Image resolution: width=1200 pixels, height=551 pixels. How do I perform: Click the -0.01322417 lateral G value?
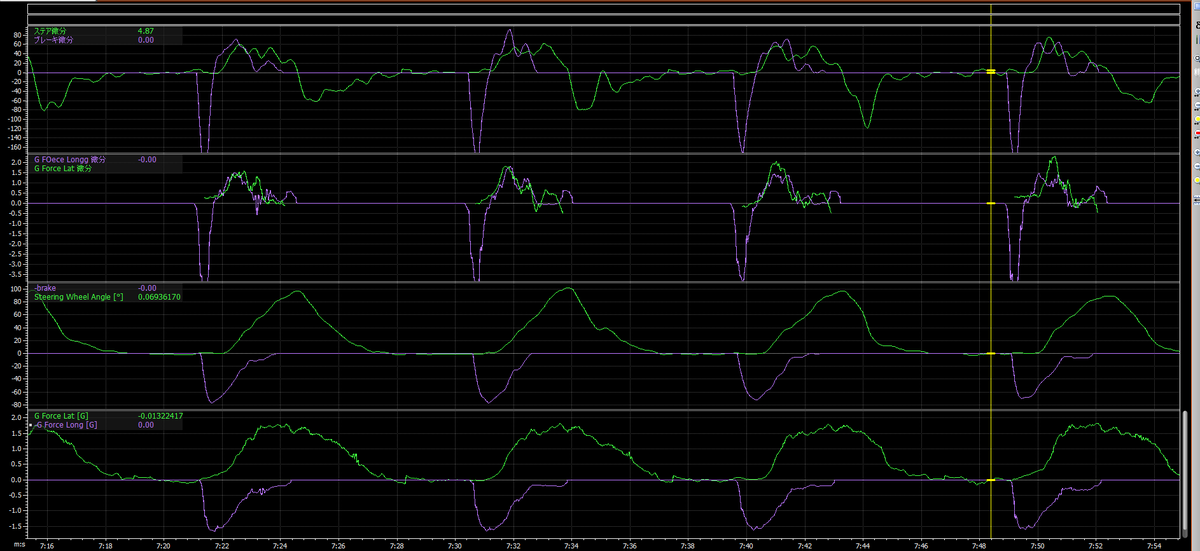160,415
